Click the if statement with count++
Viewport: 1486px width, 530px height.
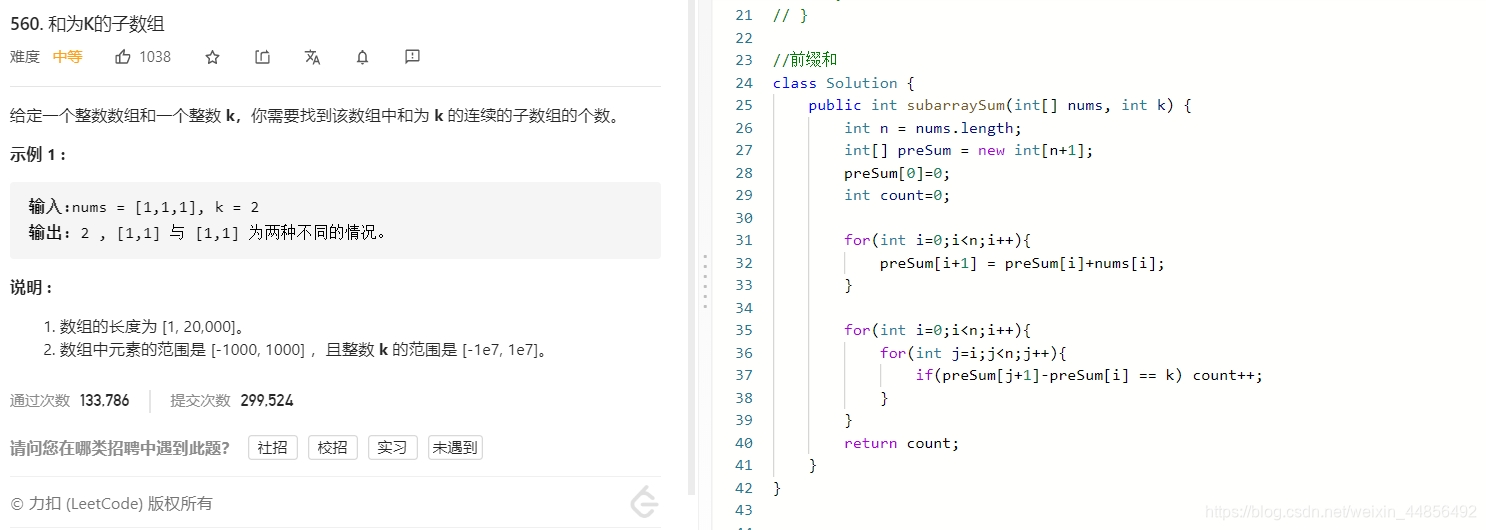click(1089, 375)
